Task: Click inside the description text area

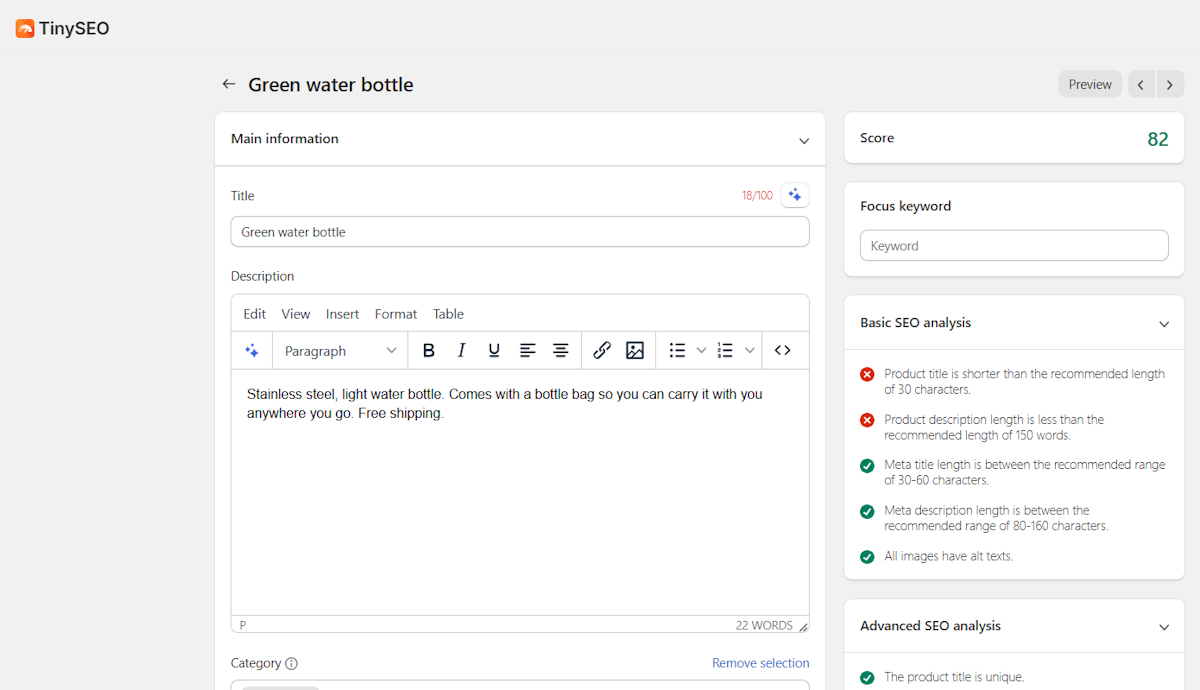Action: (520, 492)
